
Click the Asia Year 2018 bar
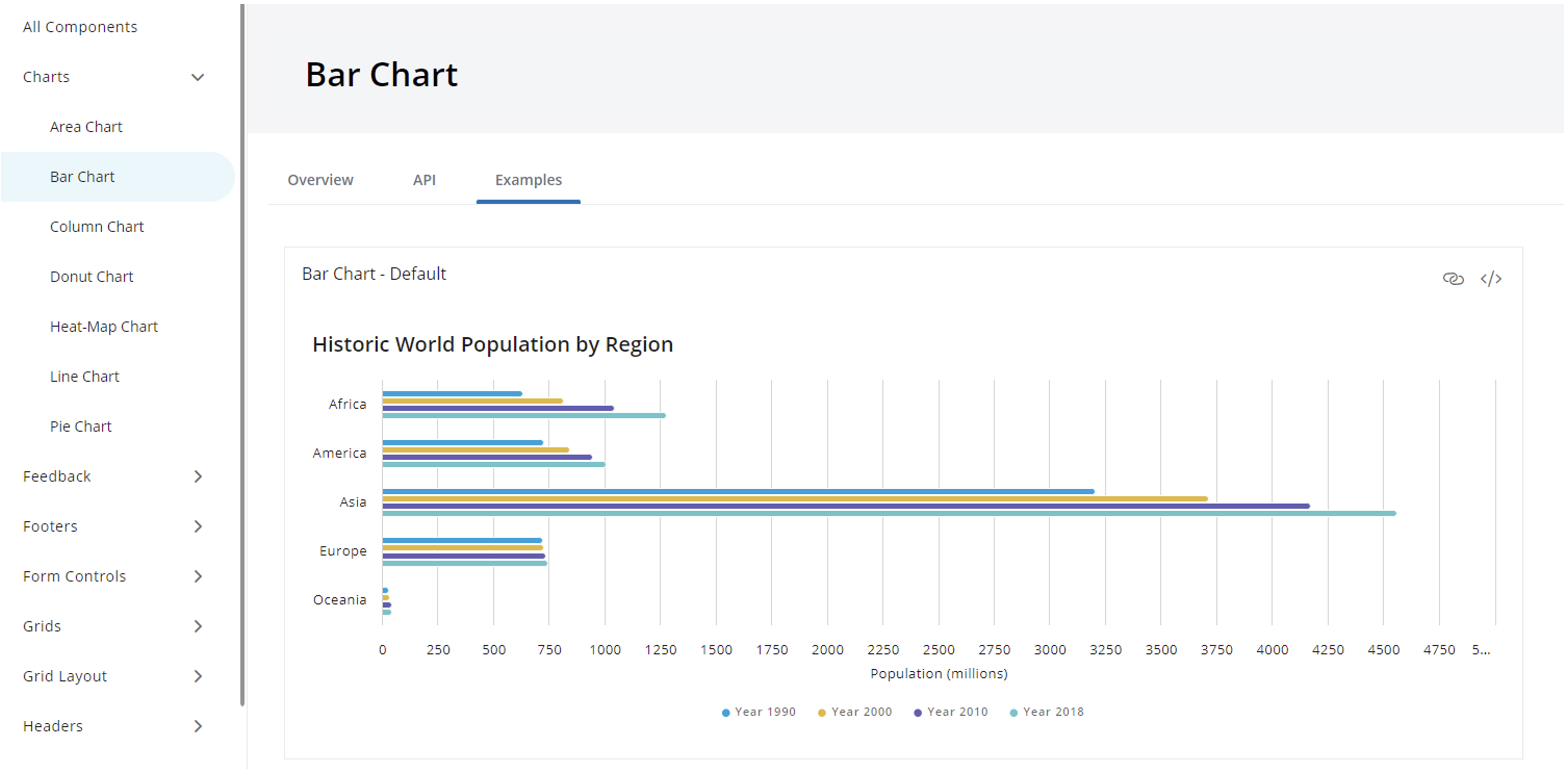click(x=889, y=514)
